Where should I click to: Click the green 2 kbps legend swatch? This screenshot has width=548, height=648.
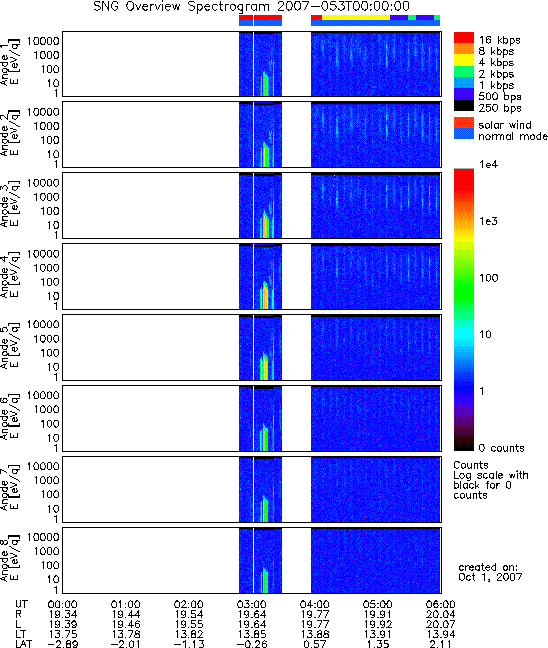tap(464, 71)
